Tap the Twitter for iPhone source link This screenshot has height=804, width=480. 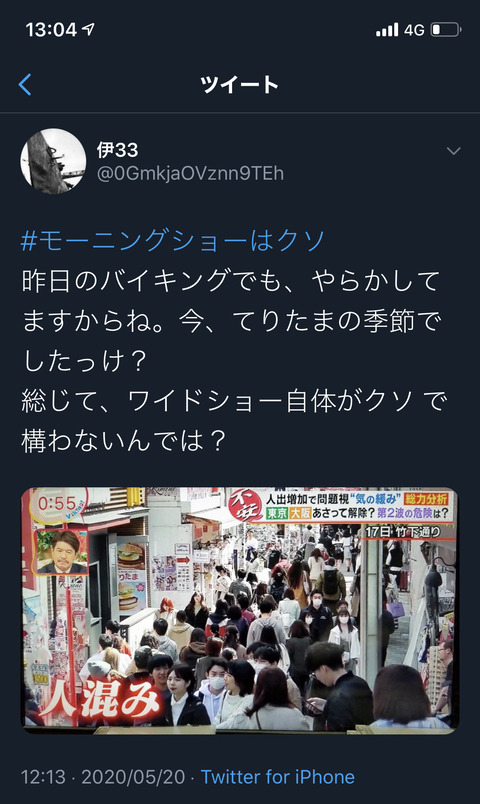coord(277,777)
